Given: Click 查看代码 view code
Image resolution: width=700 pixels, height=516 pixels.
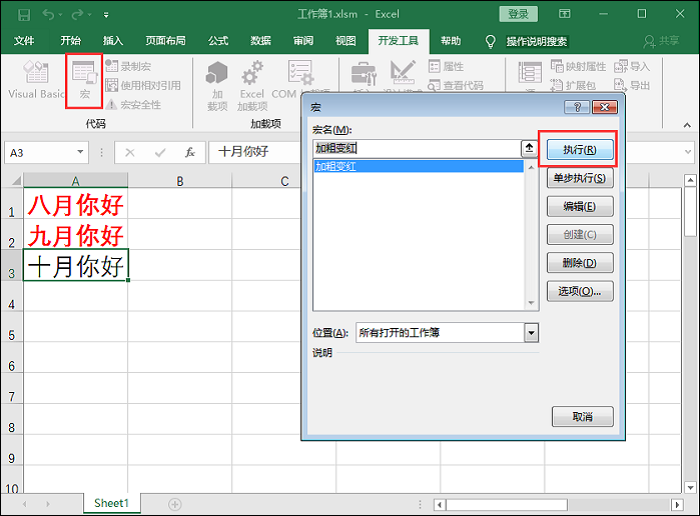Looking at the screenshot, I should (456, 85).
